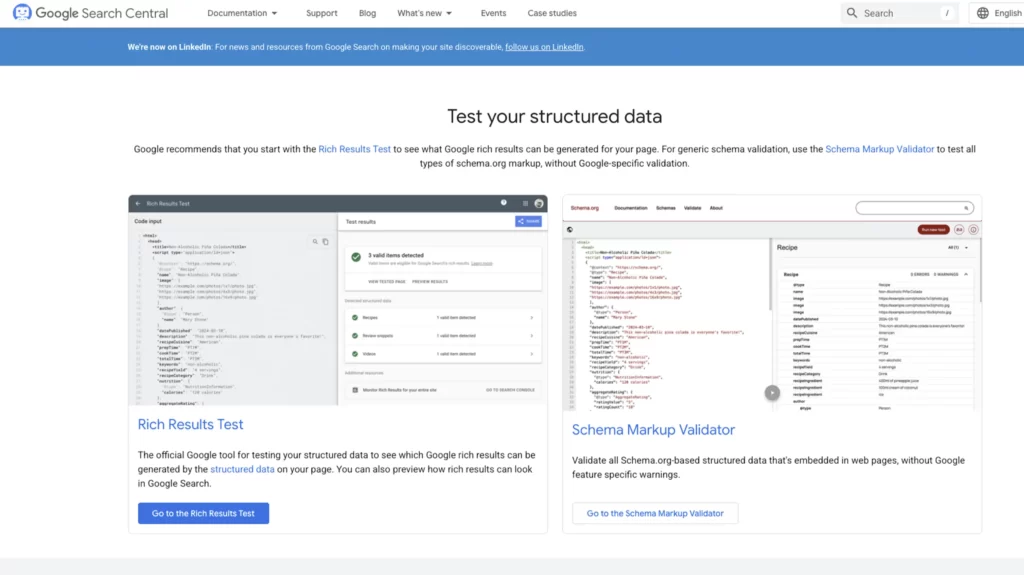The width and height of the screenshot is (1024, 575).
Task: Click the copy code icon in Code input panel
Action: click(x=325, y=242)
